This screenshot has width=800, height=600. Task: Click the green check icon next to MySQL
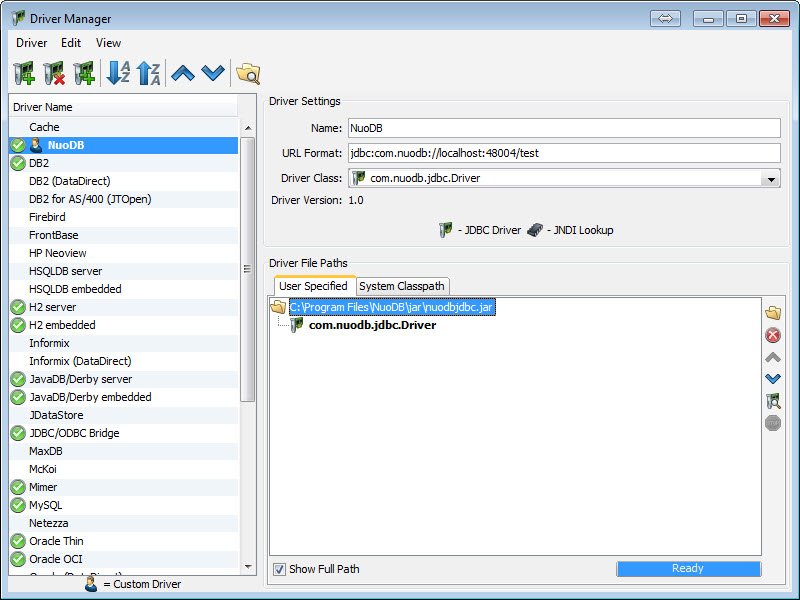tap(18, 505)
